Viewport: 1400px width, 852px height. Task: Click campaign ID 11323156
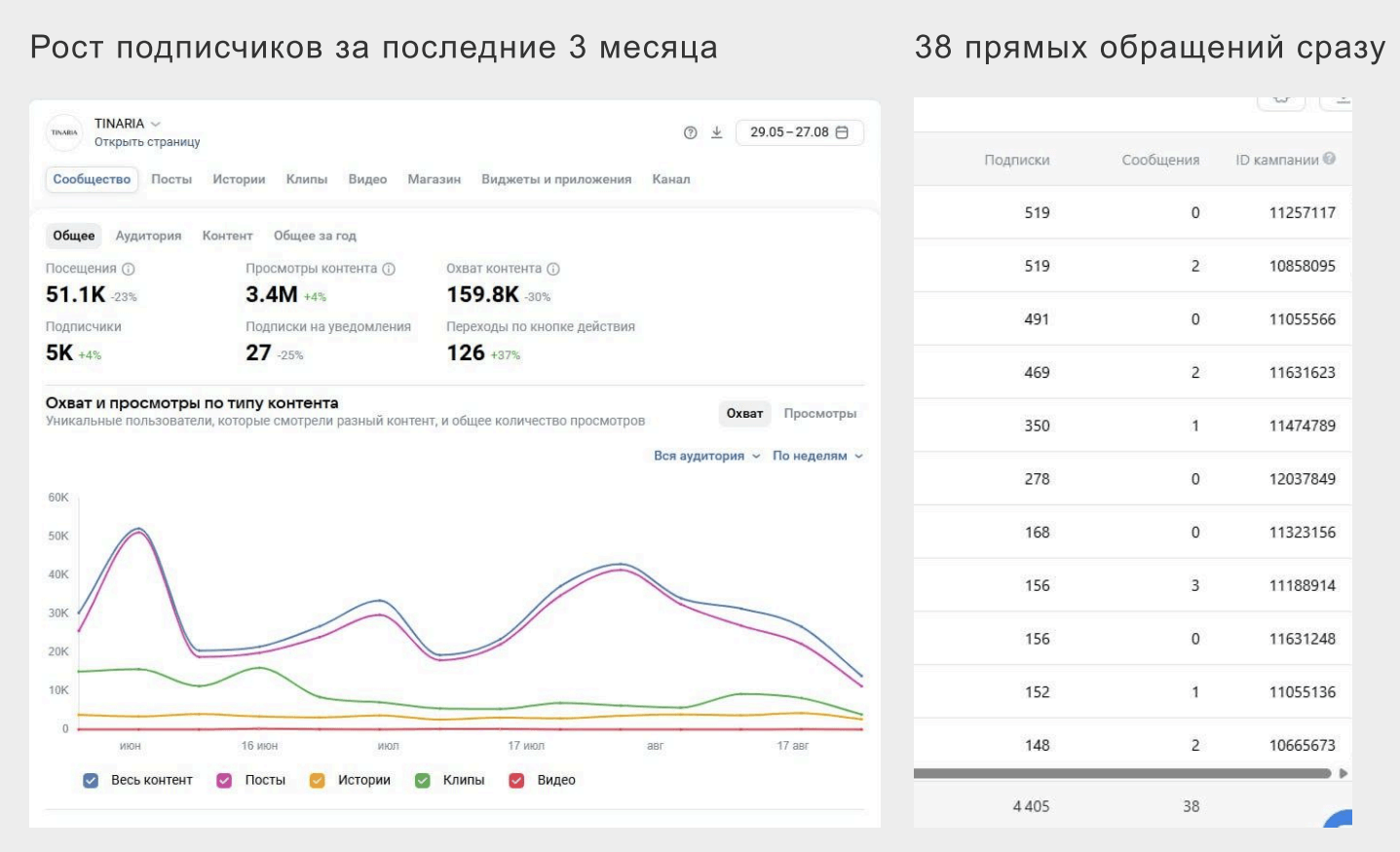point(1302,533)
